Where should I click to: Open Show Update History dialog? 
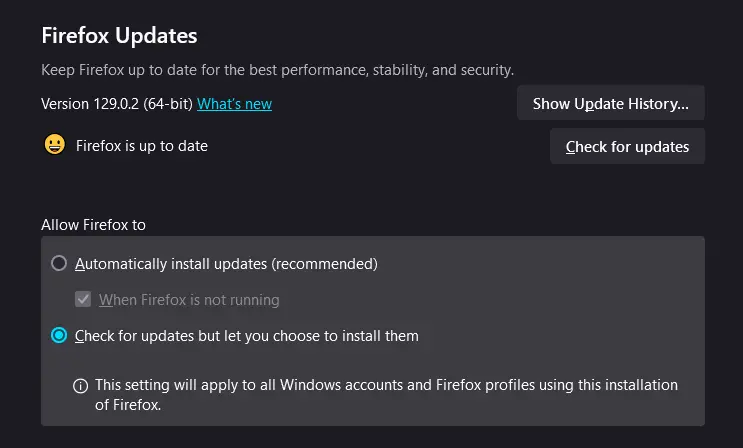pos(610,103)
